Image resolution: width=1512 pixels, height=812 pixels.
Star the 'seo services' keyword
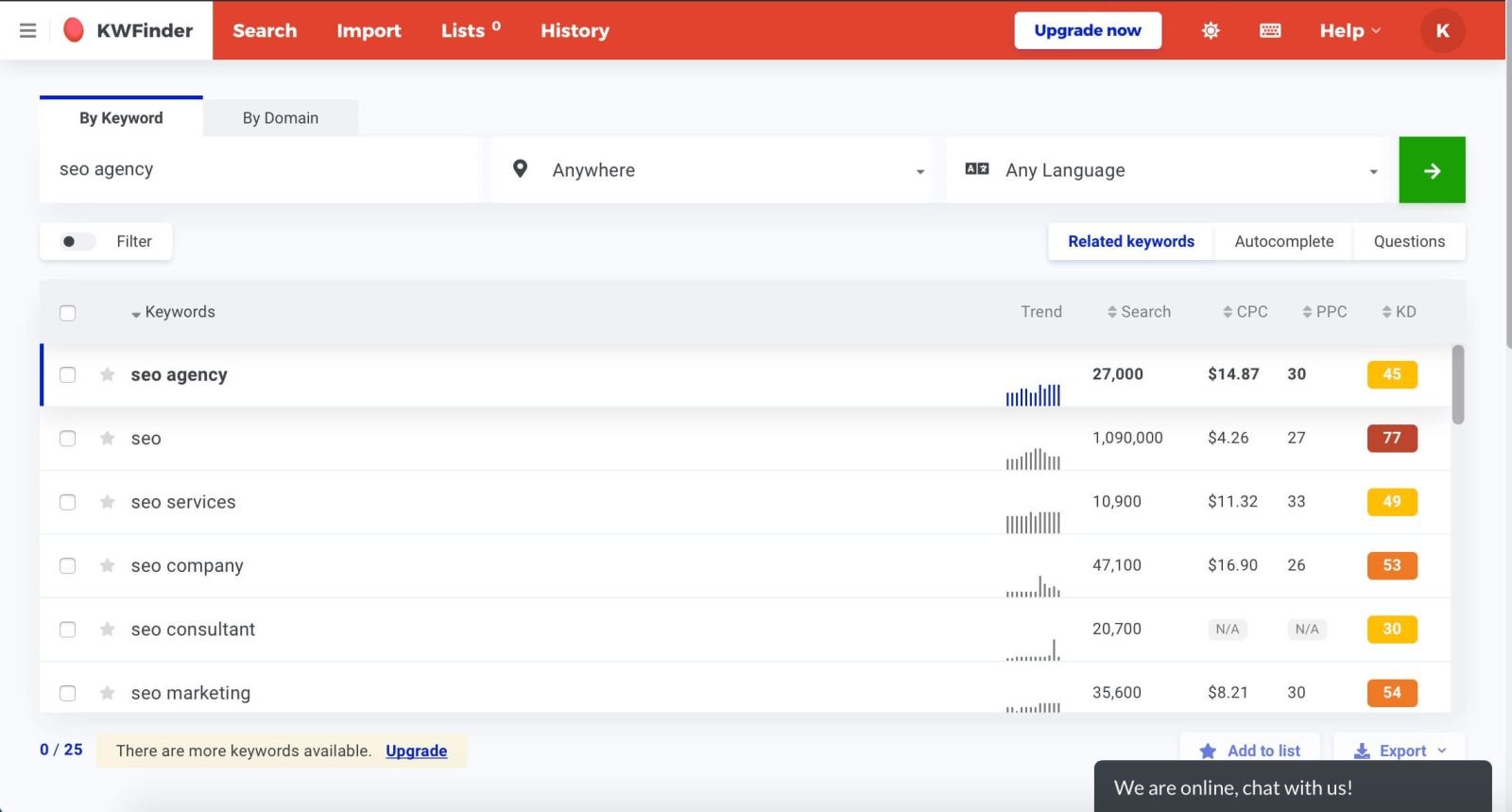108,502
